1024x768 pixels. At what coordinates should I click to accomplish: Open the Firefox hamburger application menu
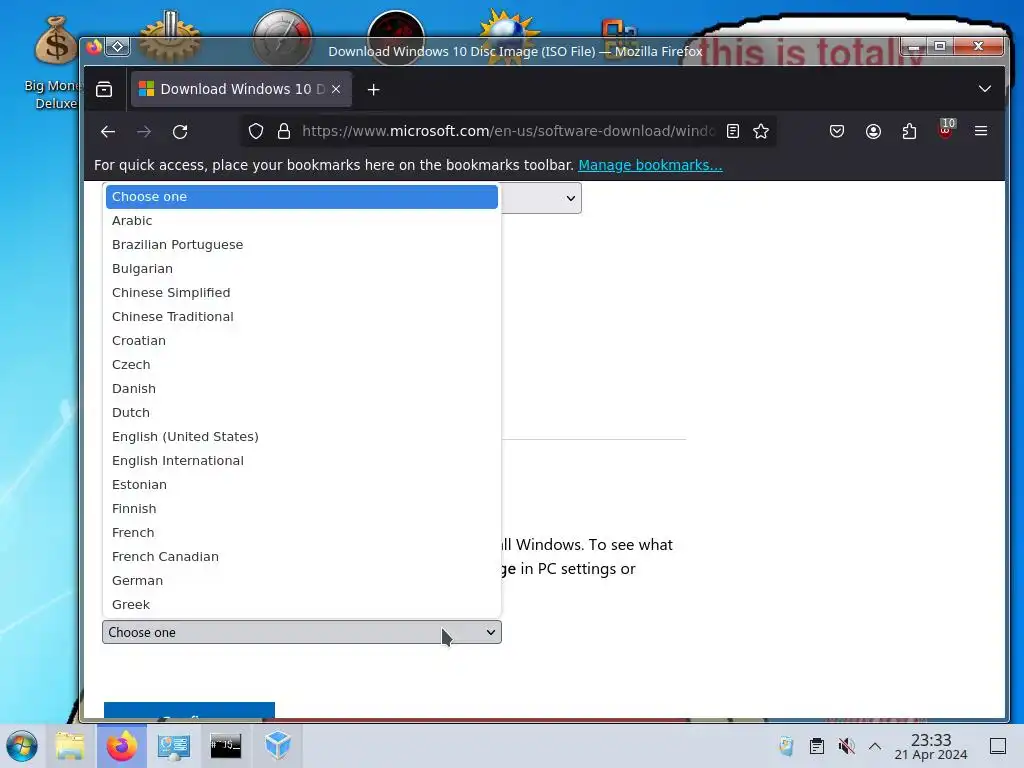tap(981, 131)
